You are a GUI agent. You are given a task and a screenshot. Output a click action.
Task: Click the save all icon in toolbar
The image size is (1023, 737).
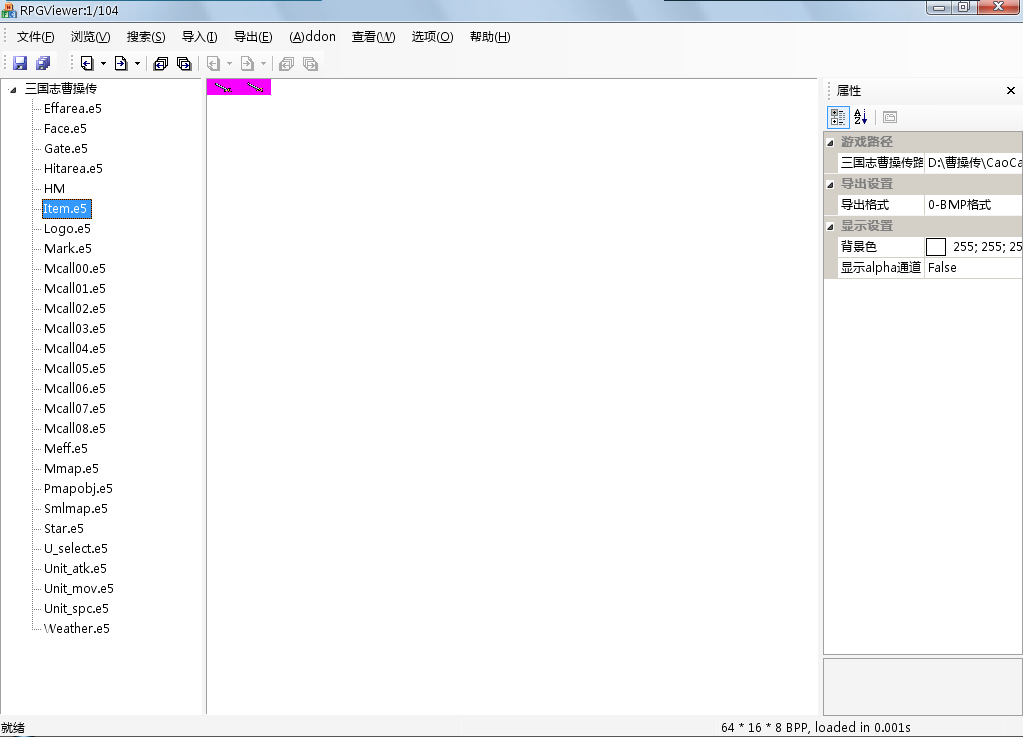click(x=43, y=63)
